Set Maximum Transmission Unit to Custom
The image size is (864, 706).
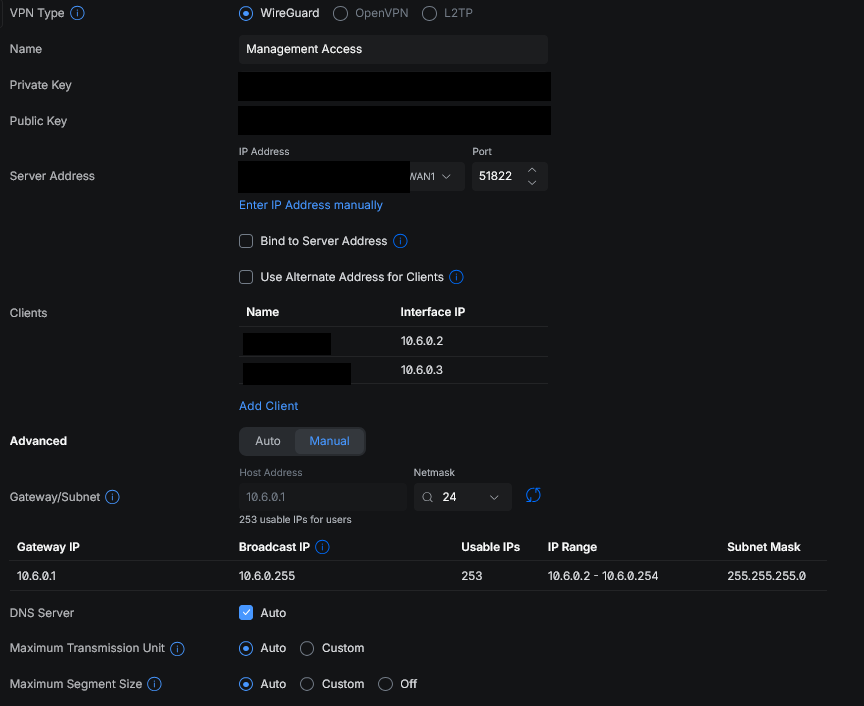pyautogui.click(x=307, y=648)
